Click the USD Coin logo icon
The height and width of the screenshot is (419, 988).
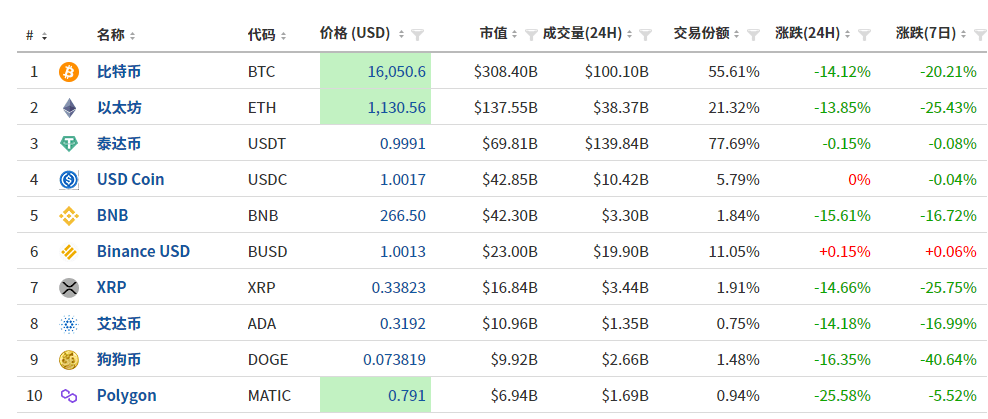pos(69,180)
